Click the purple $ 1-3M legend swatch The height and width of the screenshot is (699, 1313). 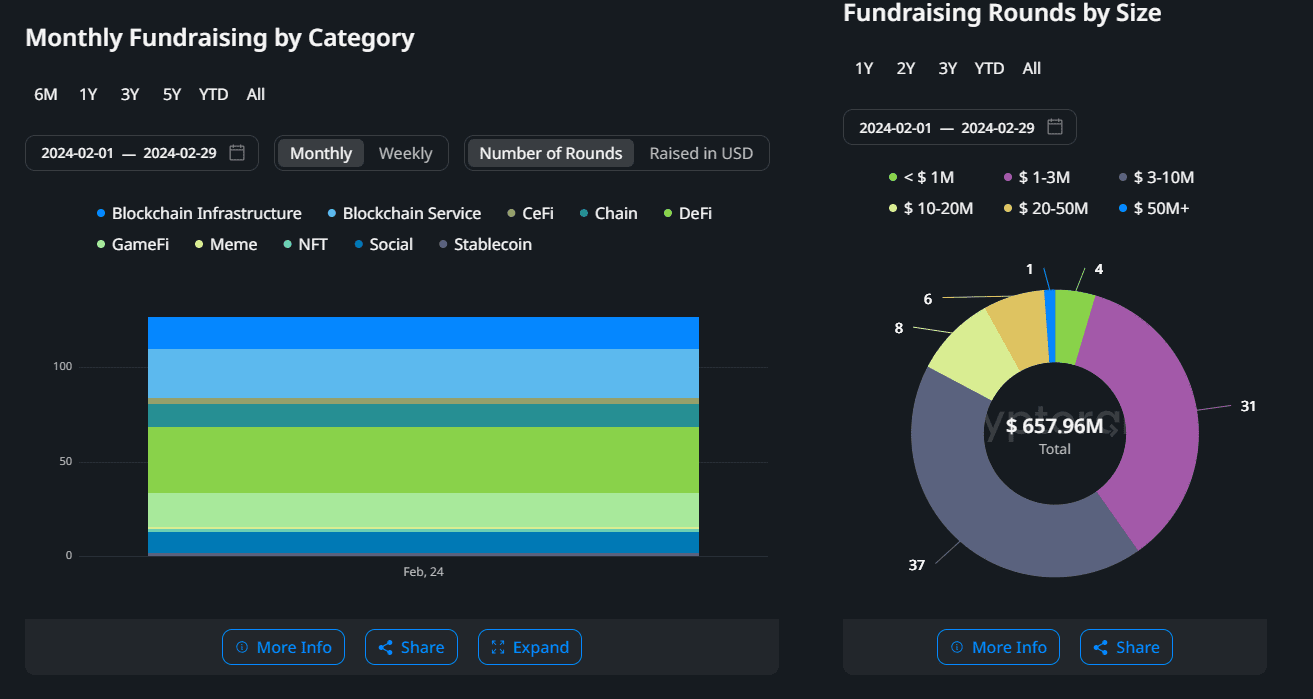click(1008, 178)
